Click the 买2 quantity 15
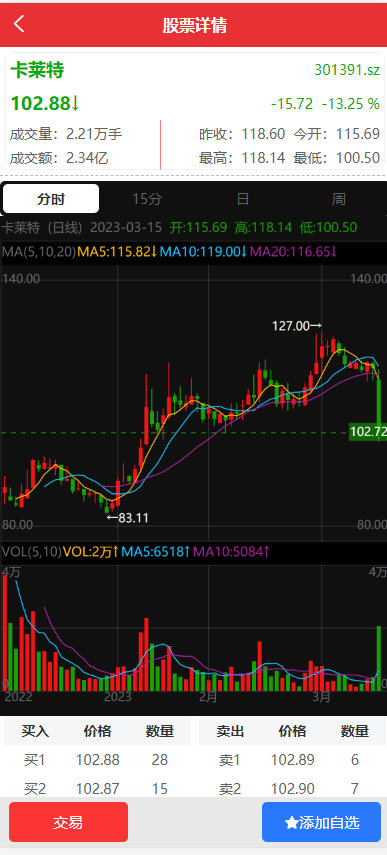This screenshot has width=387, height=855. [160, 788]
